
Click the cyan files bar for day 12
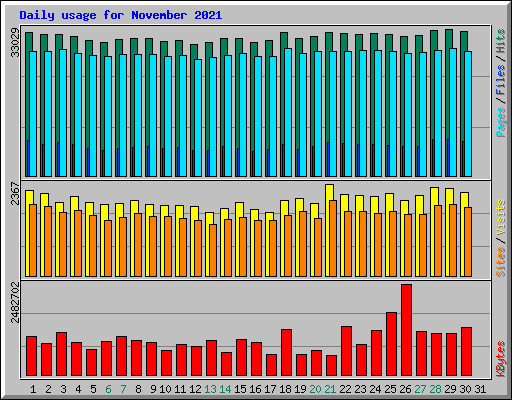point(198,118)
